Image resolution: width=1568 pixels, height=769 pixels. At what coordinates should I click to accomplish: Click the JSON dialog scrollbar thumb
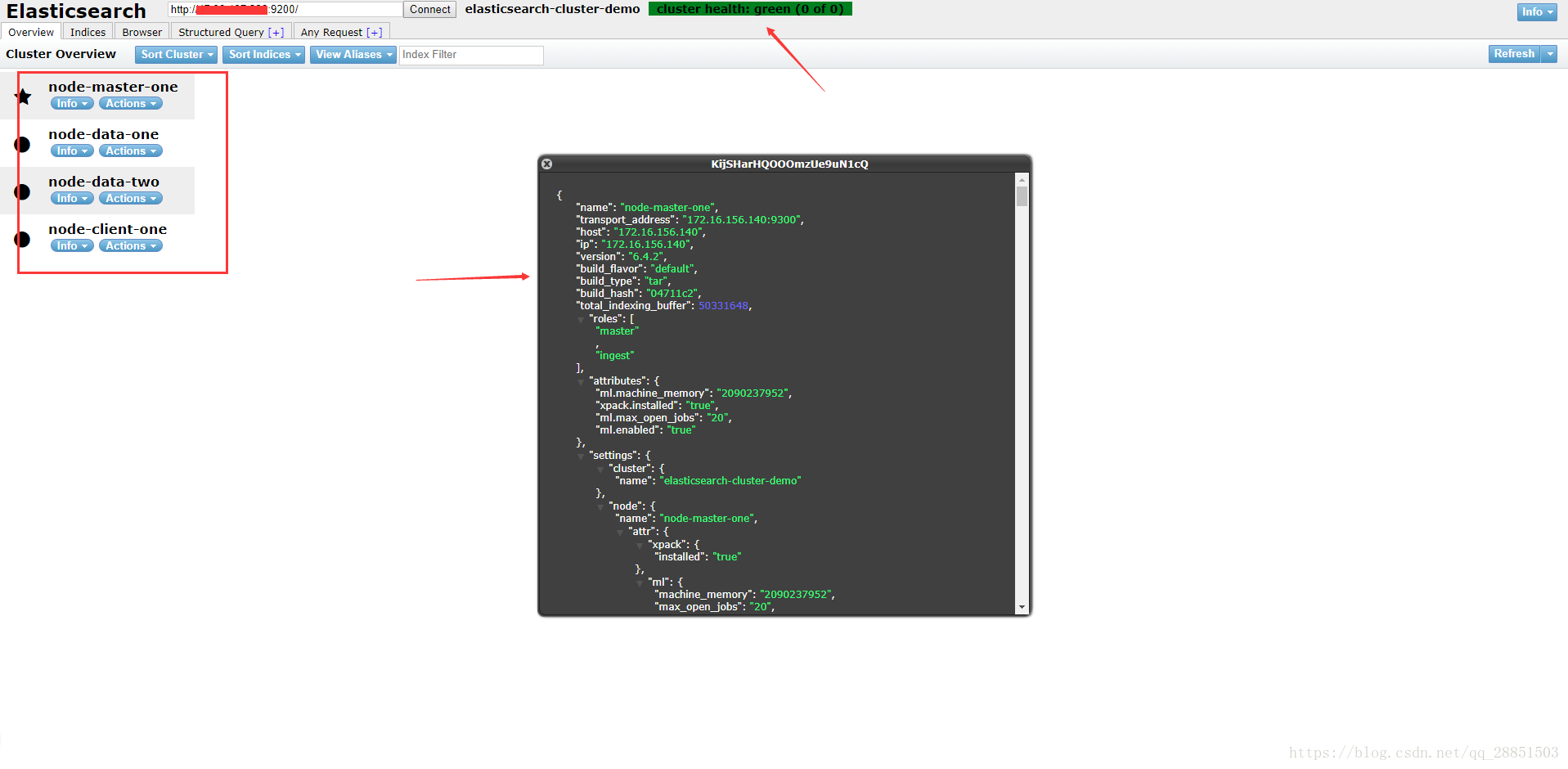tap(1022, 196)
